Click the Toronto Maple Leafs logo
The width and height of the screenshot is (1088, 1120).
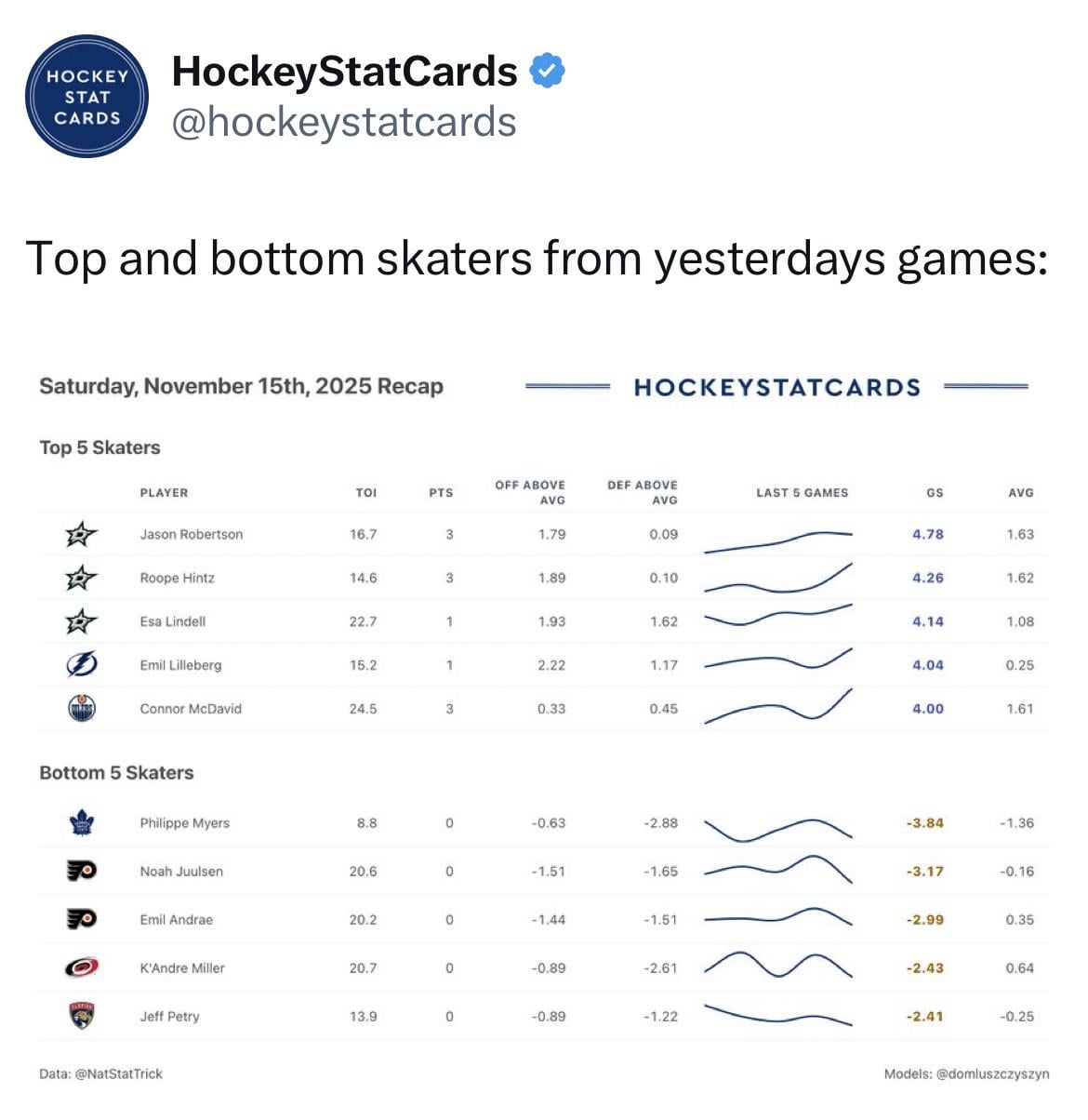(82, 823)
